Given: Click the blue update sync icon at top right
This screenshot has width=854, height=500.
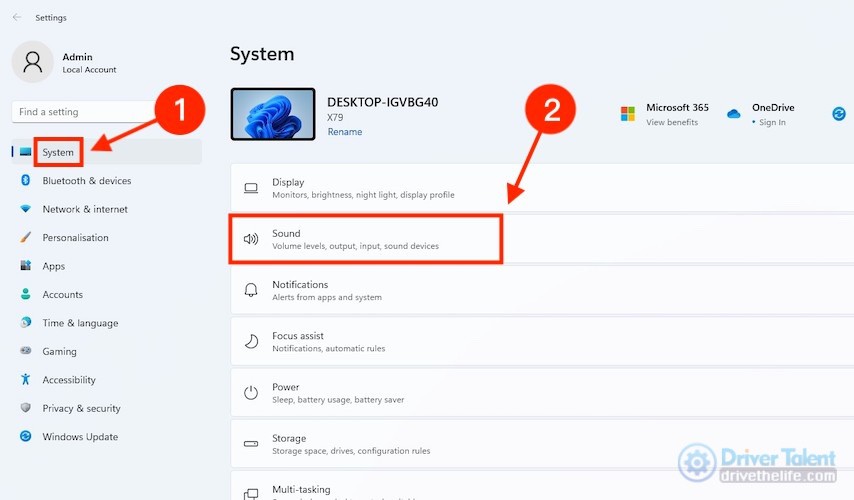Looking at the screenshot, I should click(839, 114).
